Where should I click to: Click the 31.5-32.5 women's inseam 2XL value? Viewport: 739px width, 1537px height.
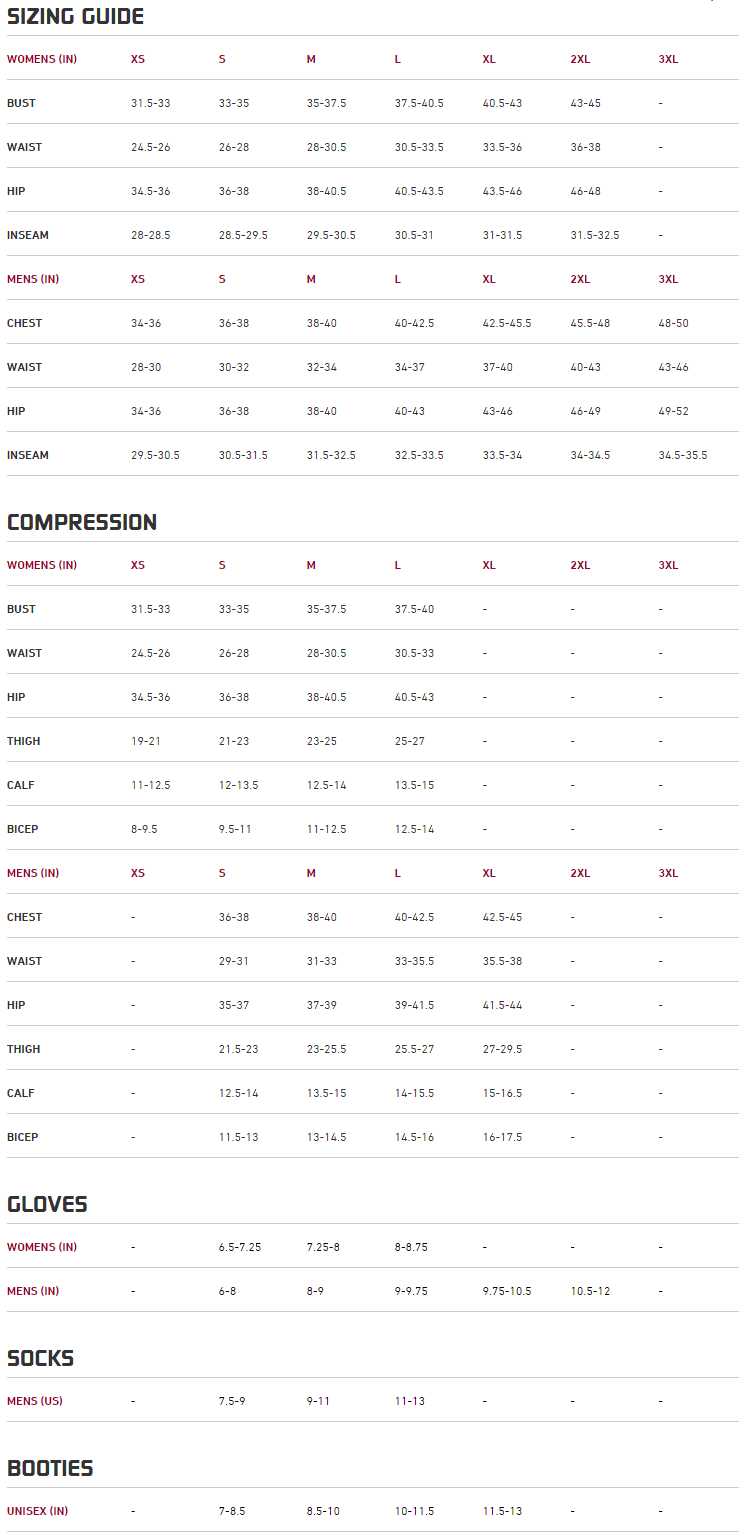594,236
